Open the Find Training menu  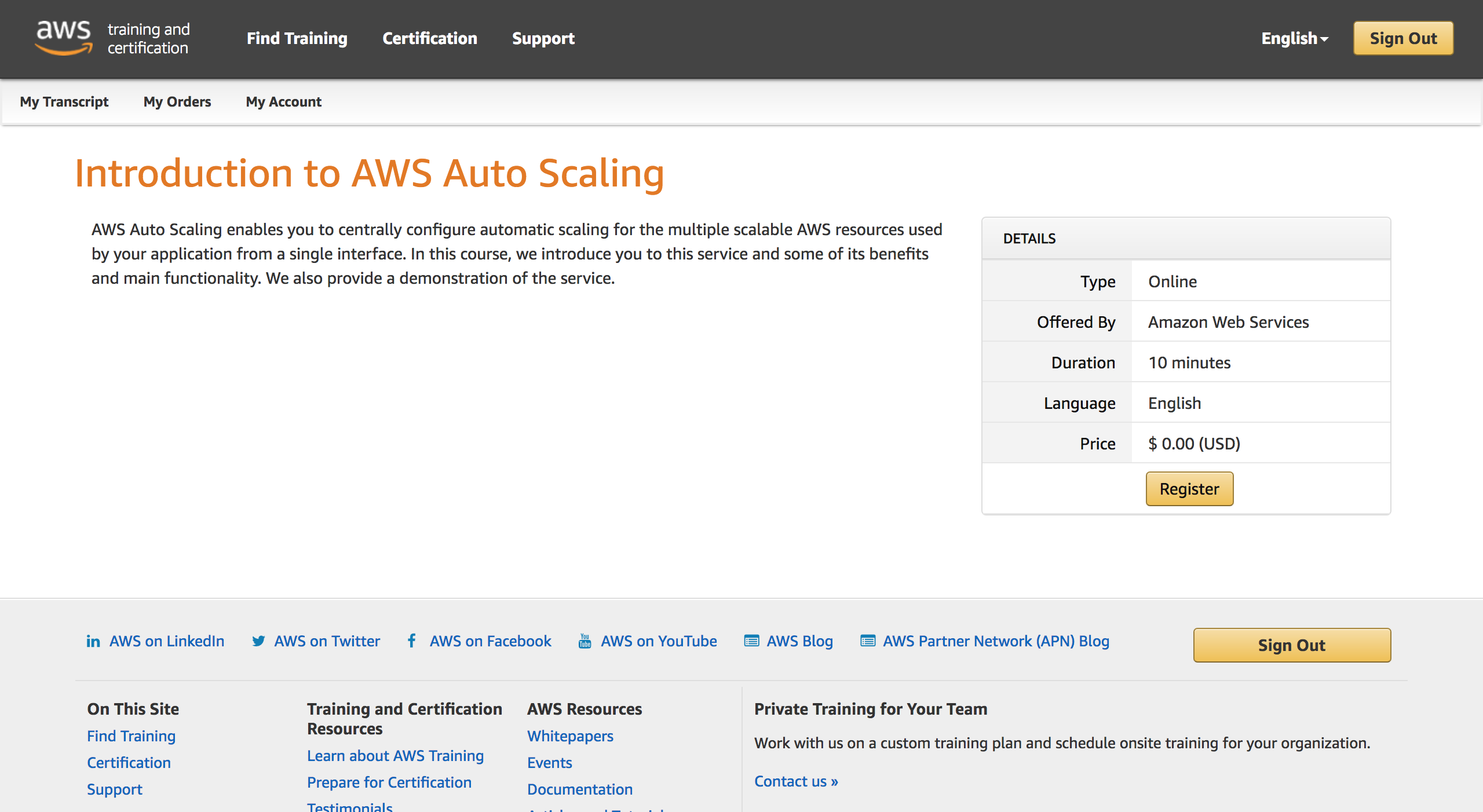coord(297,38)
